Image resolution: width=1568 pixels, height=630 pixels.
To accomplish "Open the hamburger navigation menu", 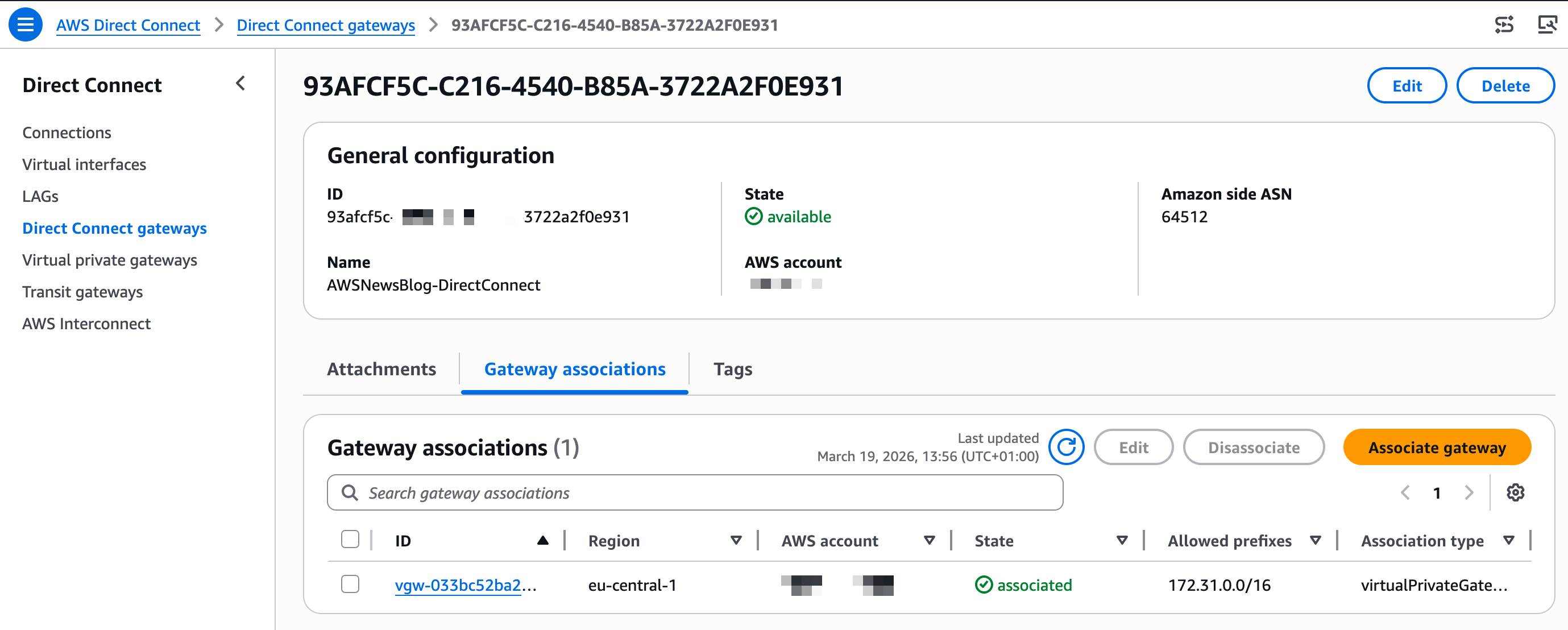I will pos(25,24).
